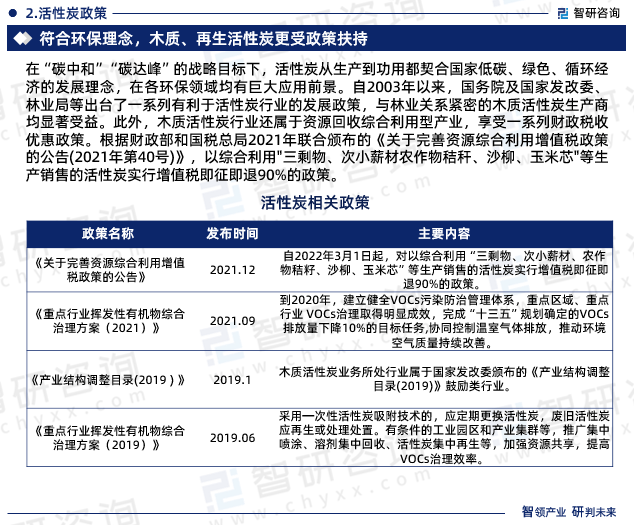Select the cell 《产业结构调整目录(2019)》
Viewport: 634px width, 525px height.
[108, 380]
